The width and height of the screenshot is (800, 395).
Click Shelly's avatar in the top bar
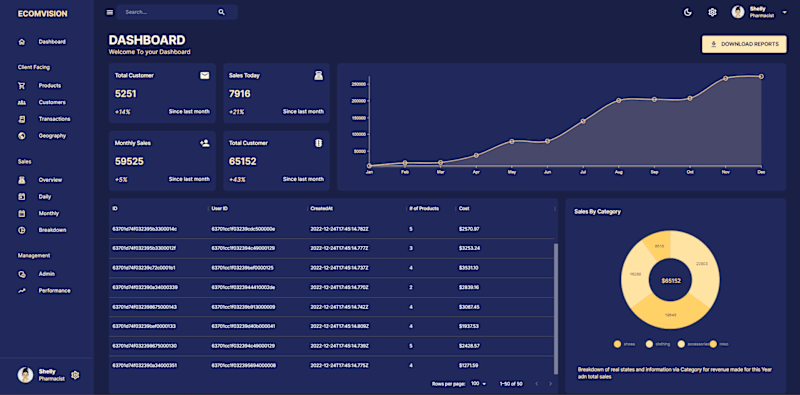point(738,12)
